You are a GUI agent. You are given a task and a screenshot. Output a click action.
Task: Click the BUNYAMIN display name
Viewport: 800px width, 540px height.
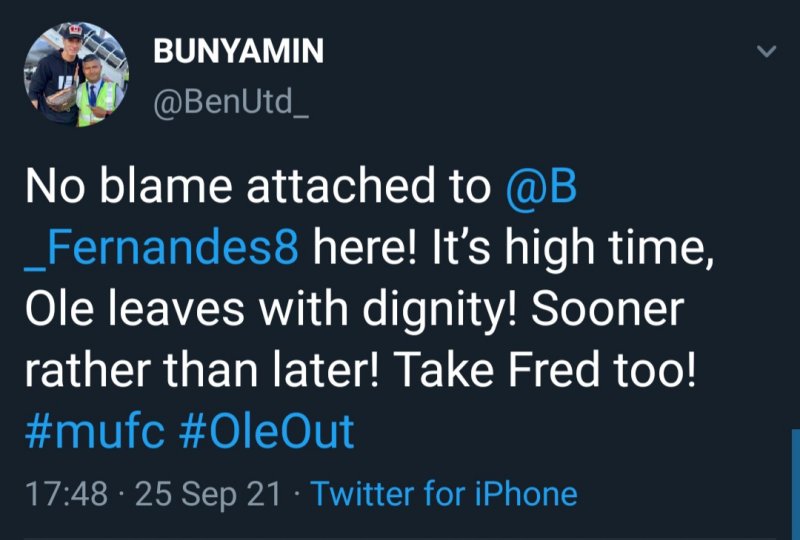point(238,53)
